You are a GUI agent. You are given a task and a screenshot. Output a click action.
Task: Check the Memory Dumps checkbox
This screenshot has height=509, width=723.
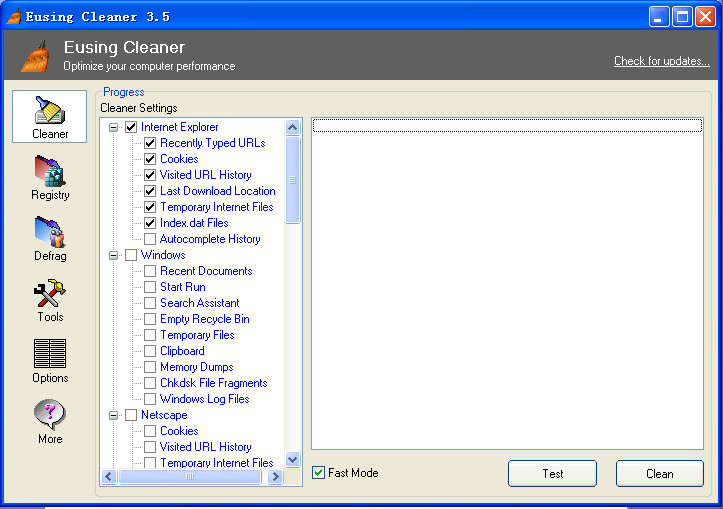point(150,367)
